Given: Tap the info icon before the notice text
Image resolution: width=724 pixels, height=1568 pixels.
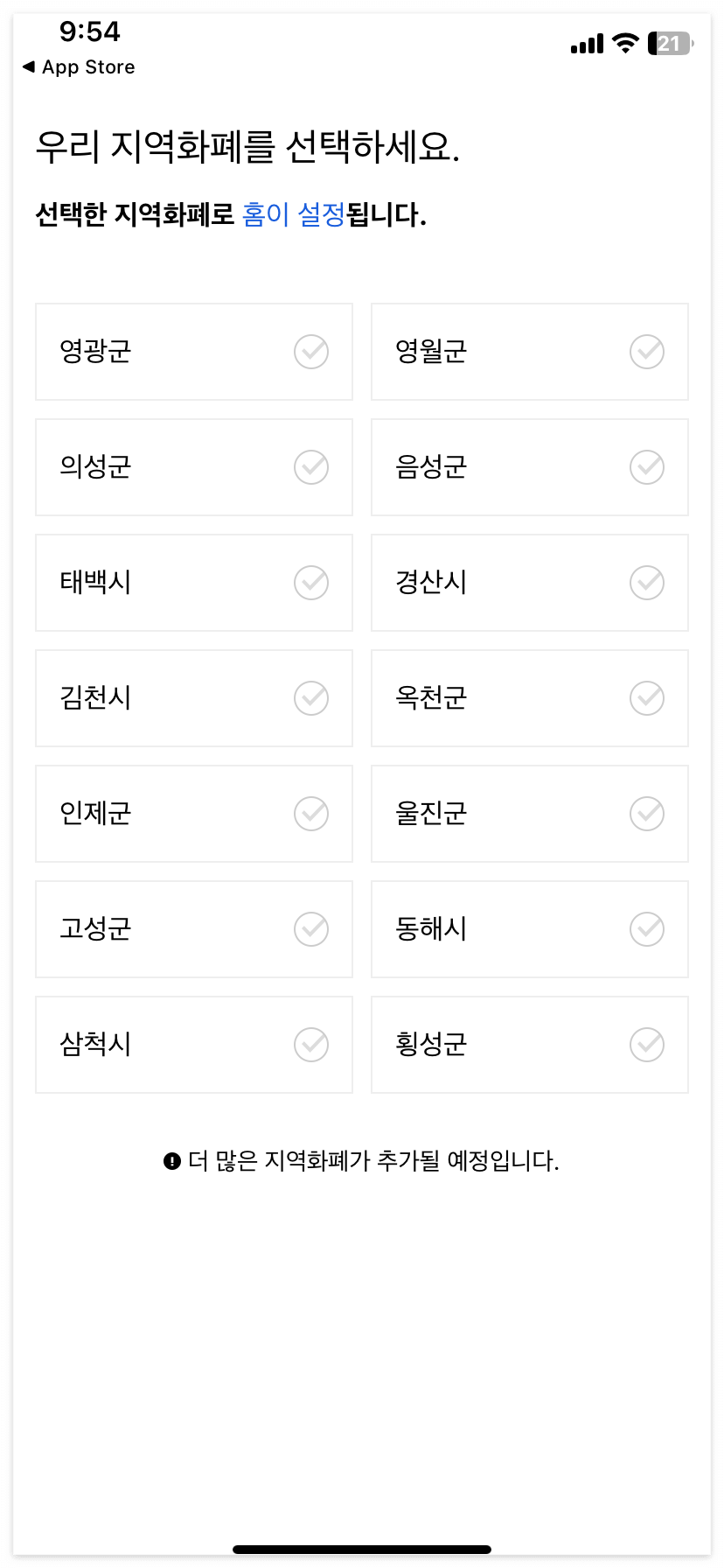Looking at the screenshot, I should pyautogui.click(x=171, y=1160).
